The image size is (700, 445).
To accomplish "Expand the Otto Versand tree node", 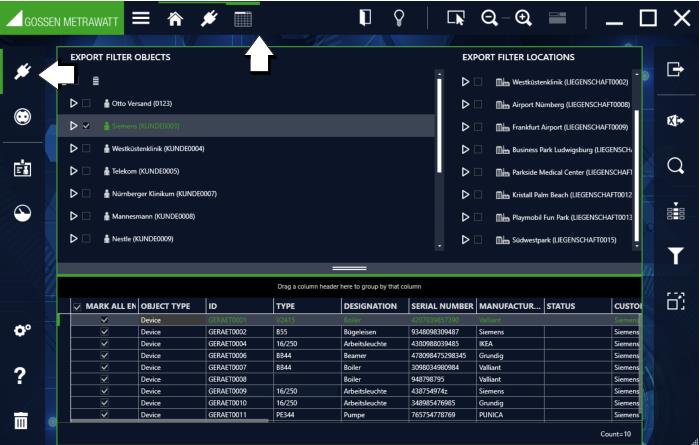I will [74, 103].
